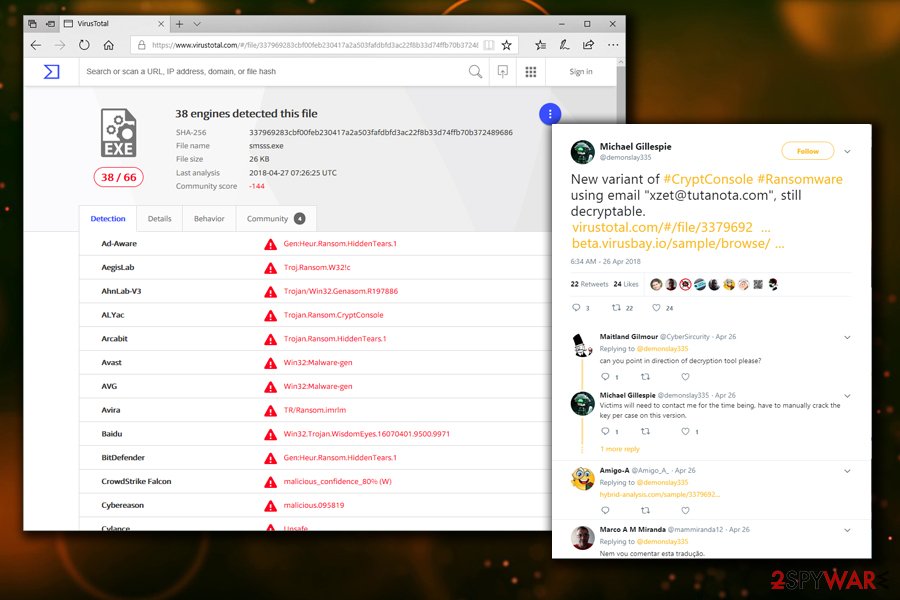This screenshot has height=600, width=900.
Task: Switch to the Details tab
Action: 160,219
